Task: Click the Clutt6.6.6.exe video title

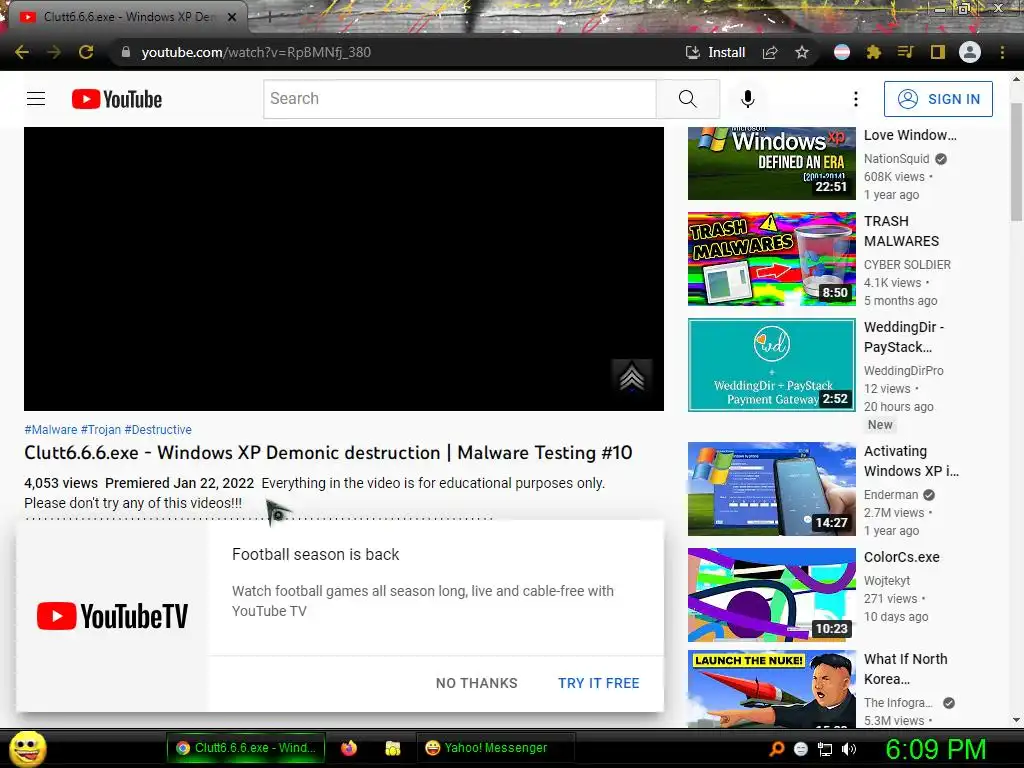Action: [x=328, y=453]
